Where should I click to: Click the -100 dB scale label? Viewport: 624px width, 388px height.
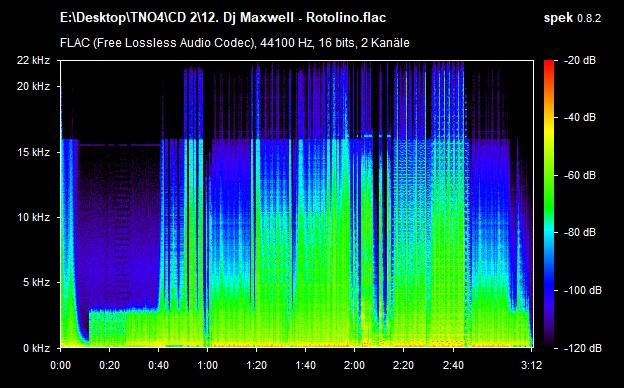click(x=583, y=291)
